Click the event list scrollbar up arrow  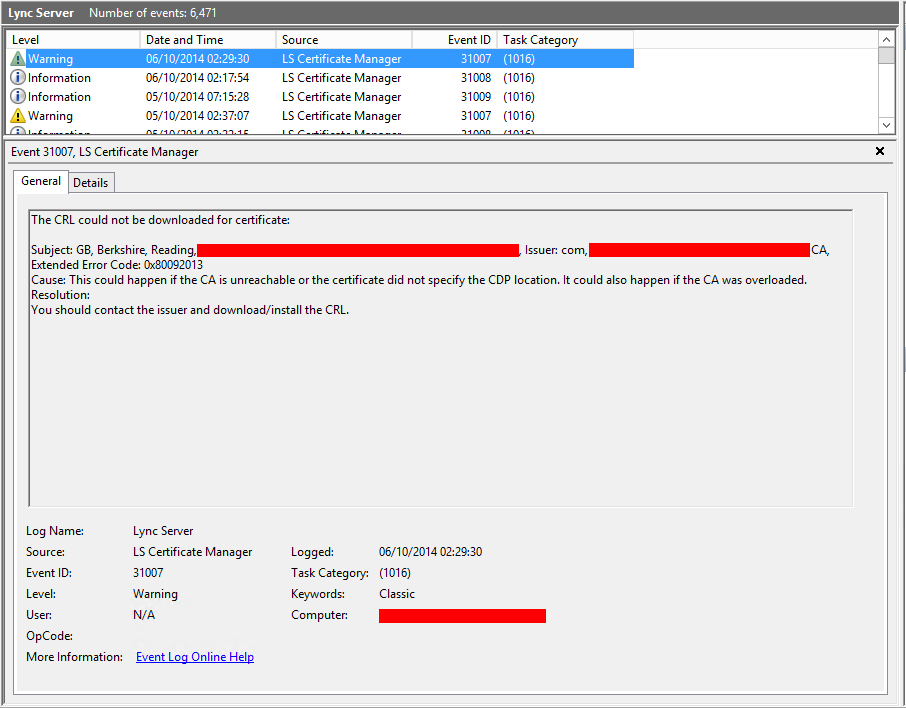(x=886, y=39)
